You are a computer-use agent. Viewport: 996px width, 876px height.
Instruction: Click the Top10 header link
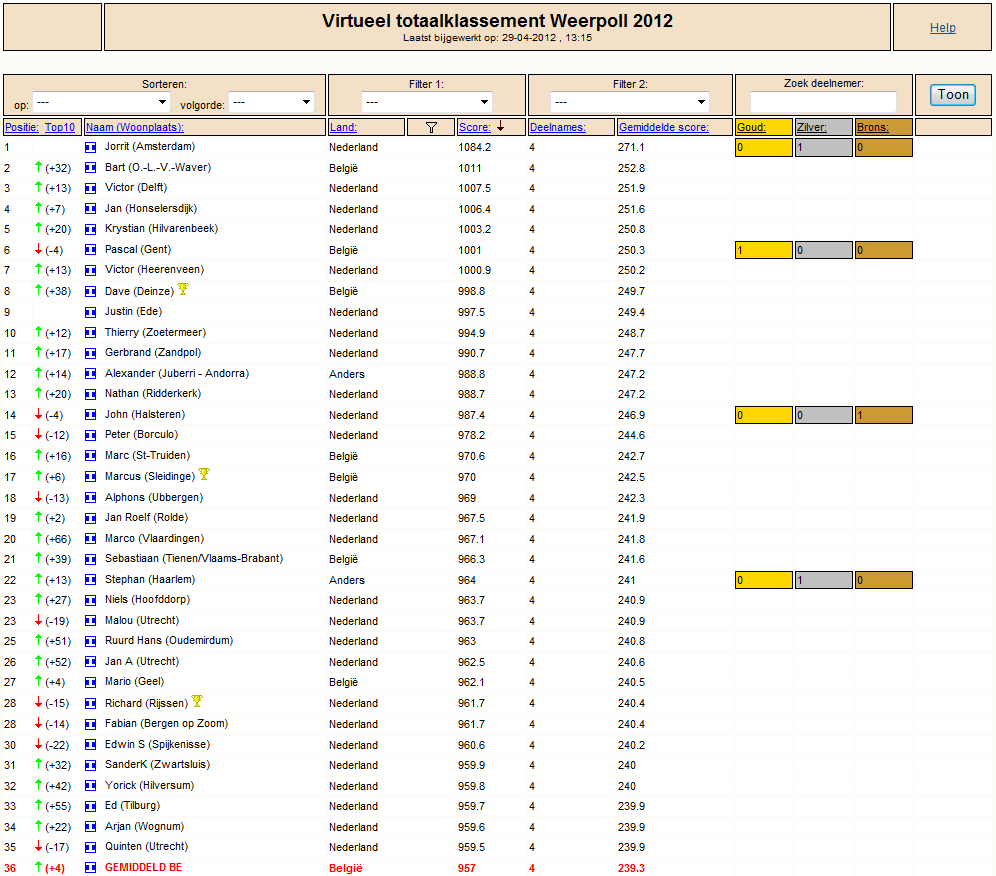pos(60,127)
